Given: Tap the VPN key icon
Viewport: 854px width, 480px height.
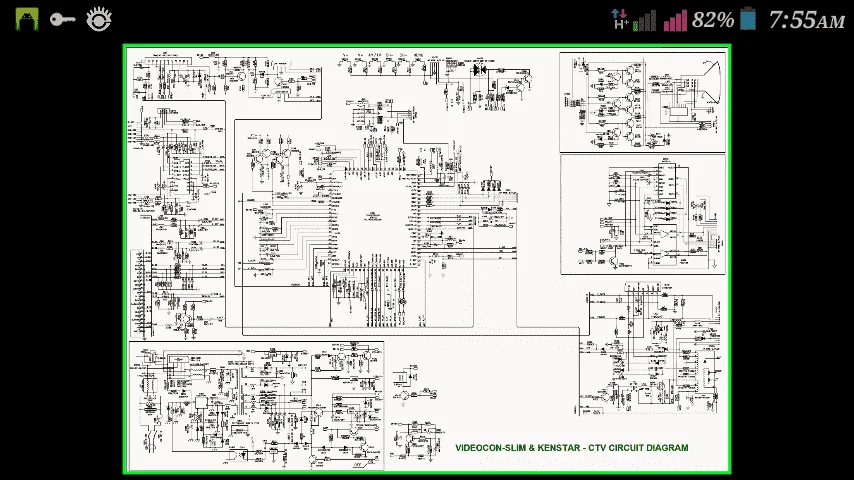Looking at the screenshot, I should [63, 20].
